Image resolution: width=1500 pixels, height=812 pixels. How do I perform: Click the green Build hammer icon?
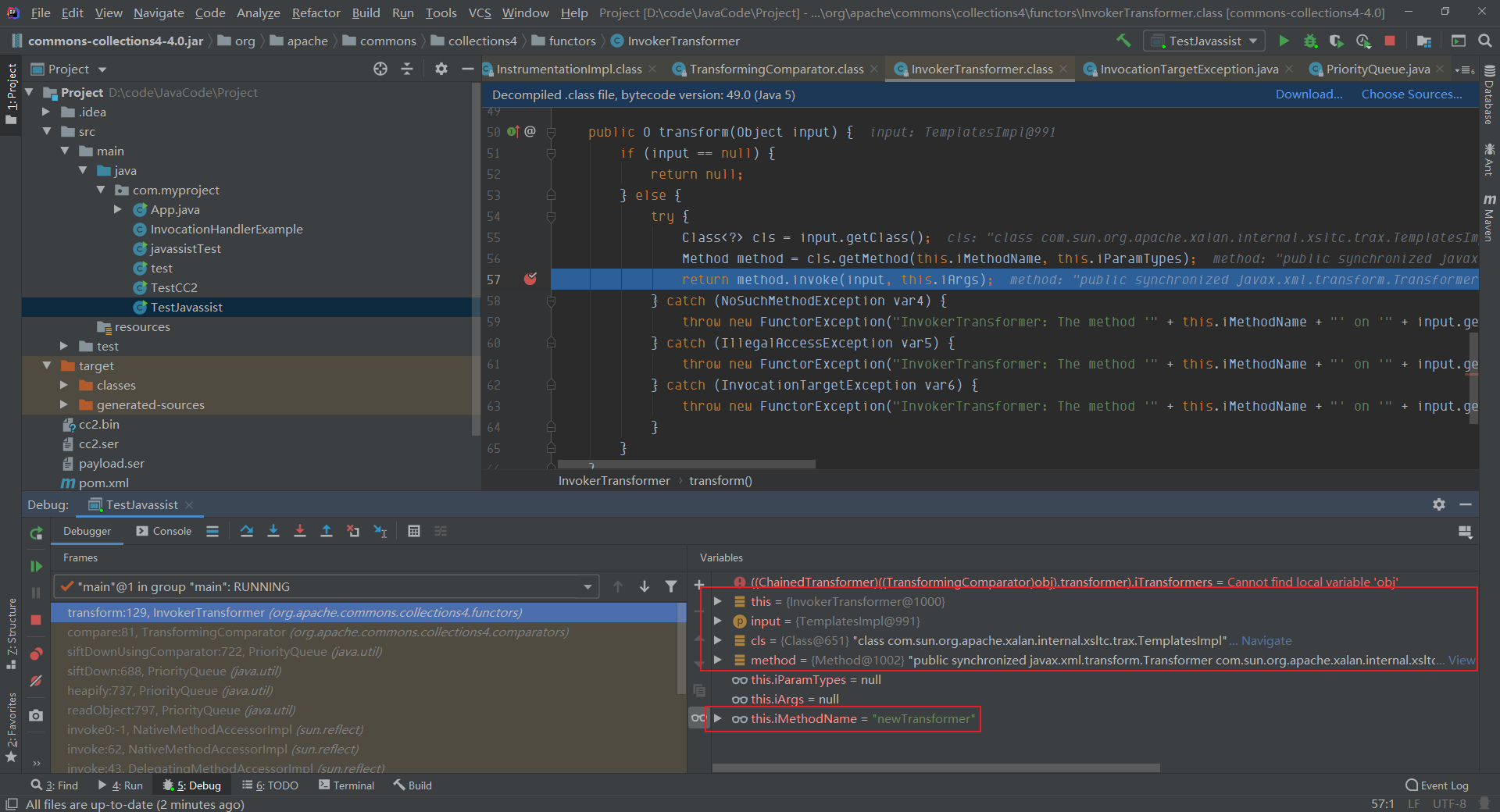click(x=1123, y=41)
